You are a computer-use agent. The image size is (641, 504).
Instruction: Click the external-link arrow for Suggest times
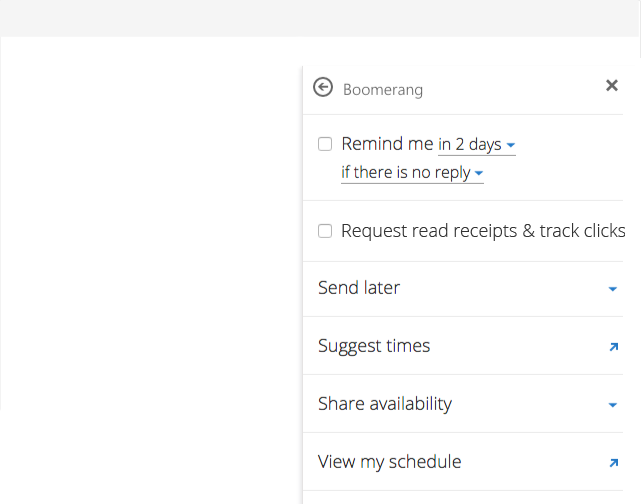[x=614, y=347]
